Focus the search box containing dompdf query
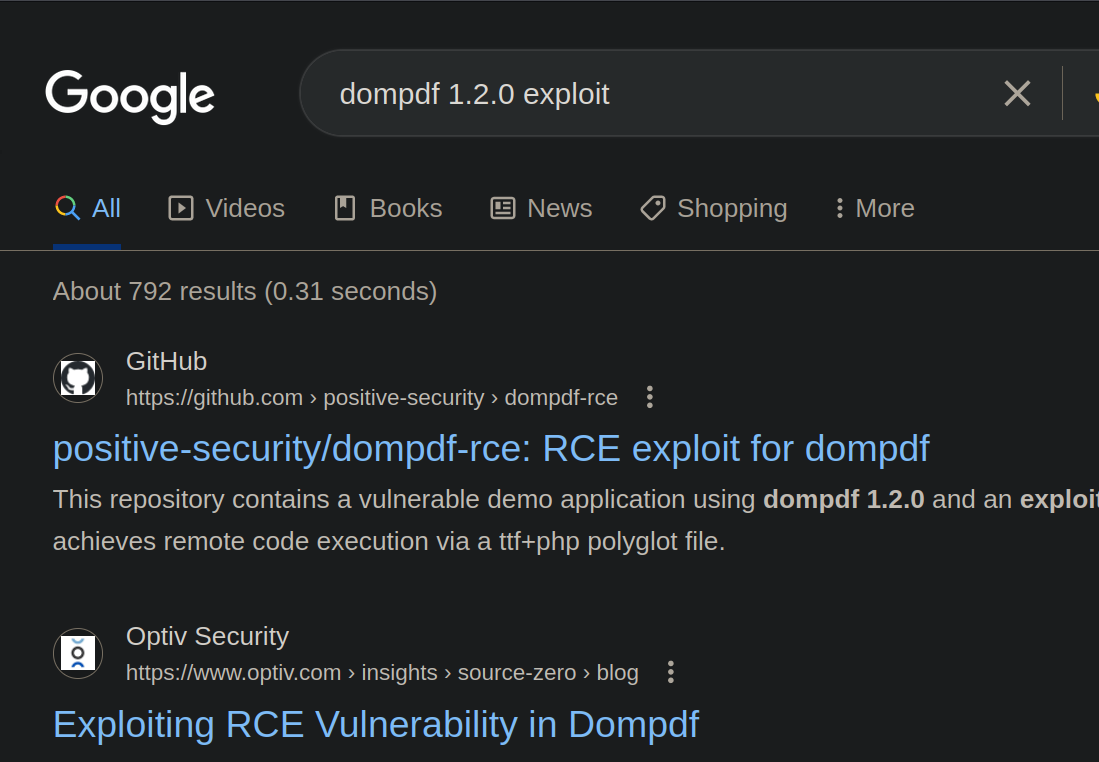 (x=600, y=94)
